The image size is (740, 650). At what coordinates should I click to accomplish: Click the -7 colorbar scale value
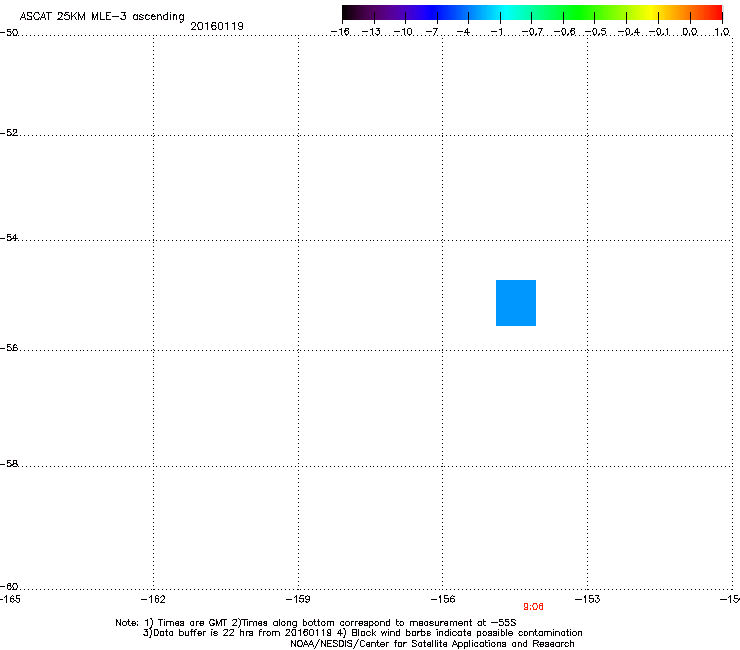(x=432, y=32)
